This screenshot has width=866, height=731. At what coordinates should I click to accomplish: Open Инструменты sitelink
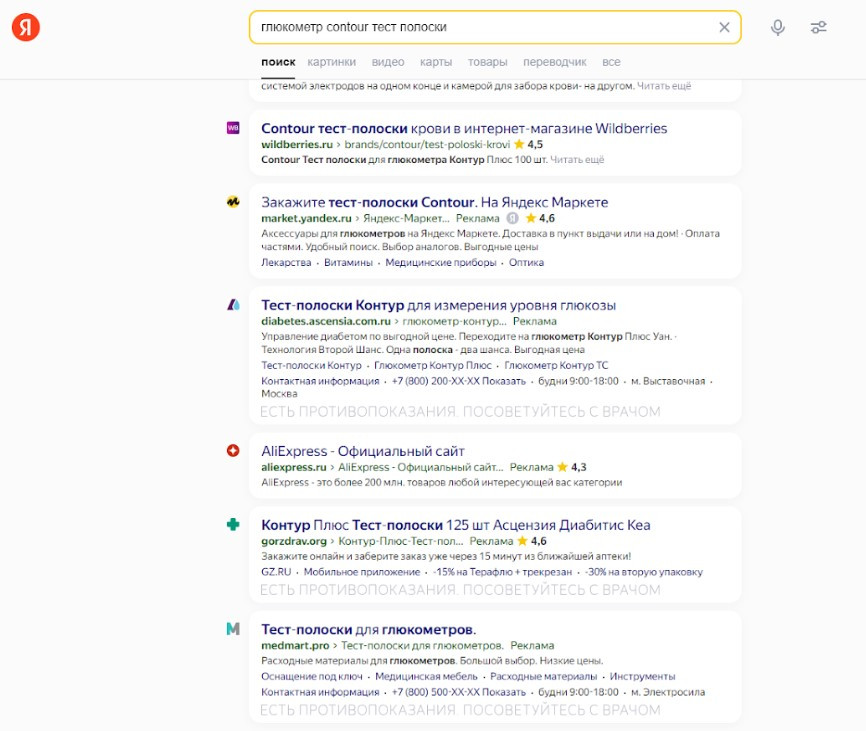pyautogui.click(x=642, y=676)
